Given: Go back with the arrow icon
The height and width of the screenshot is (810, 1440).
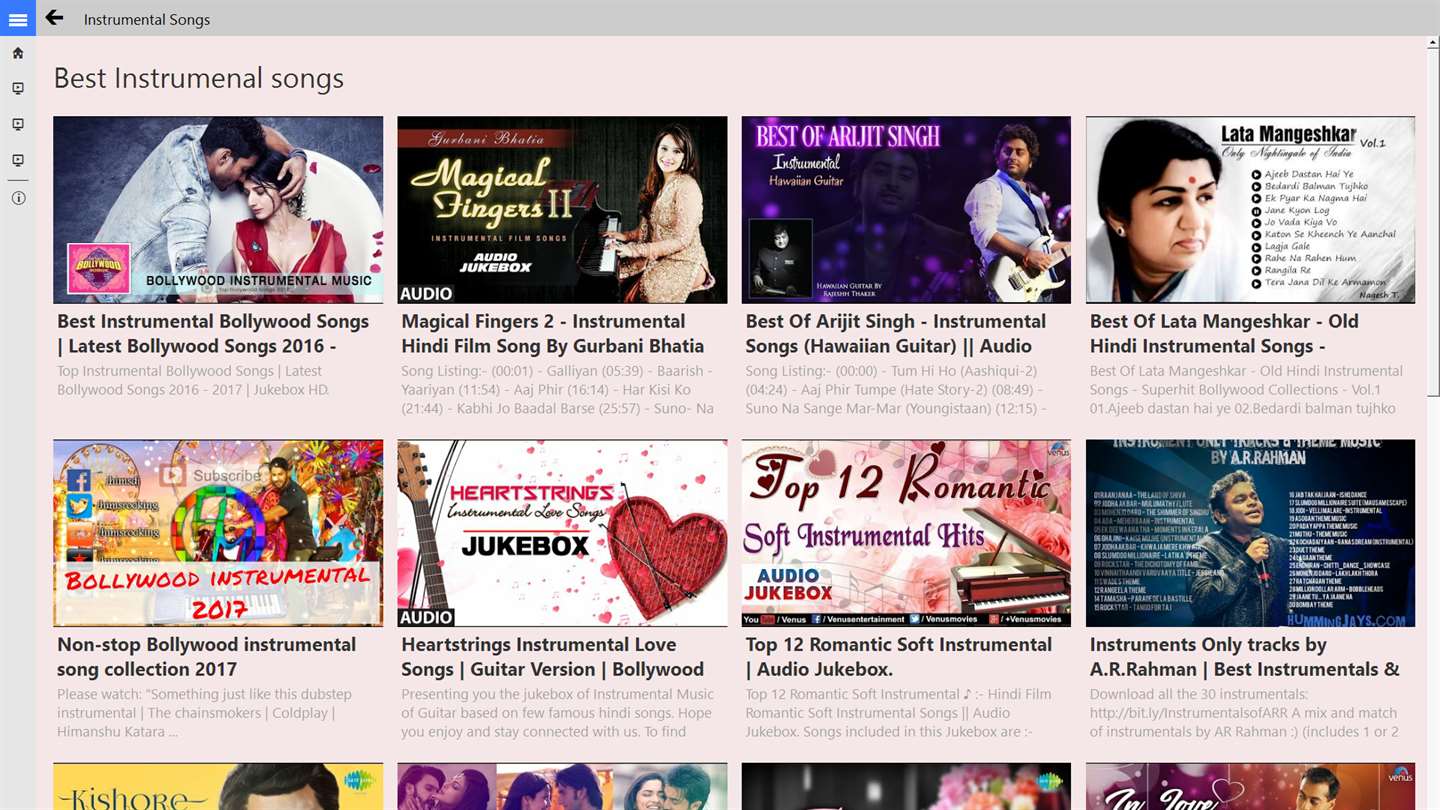Looking at the screenshot, I should 54,18.
